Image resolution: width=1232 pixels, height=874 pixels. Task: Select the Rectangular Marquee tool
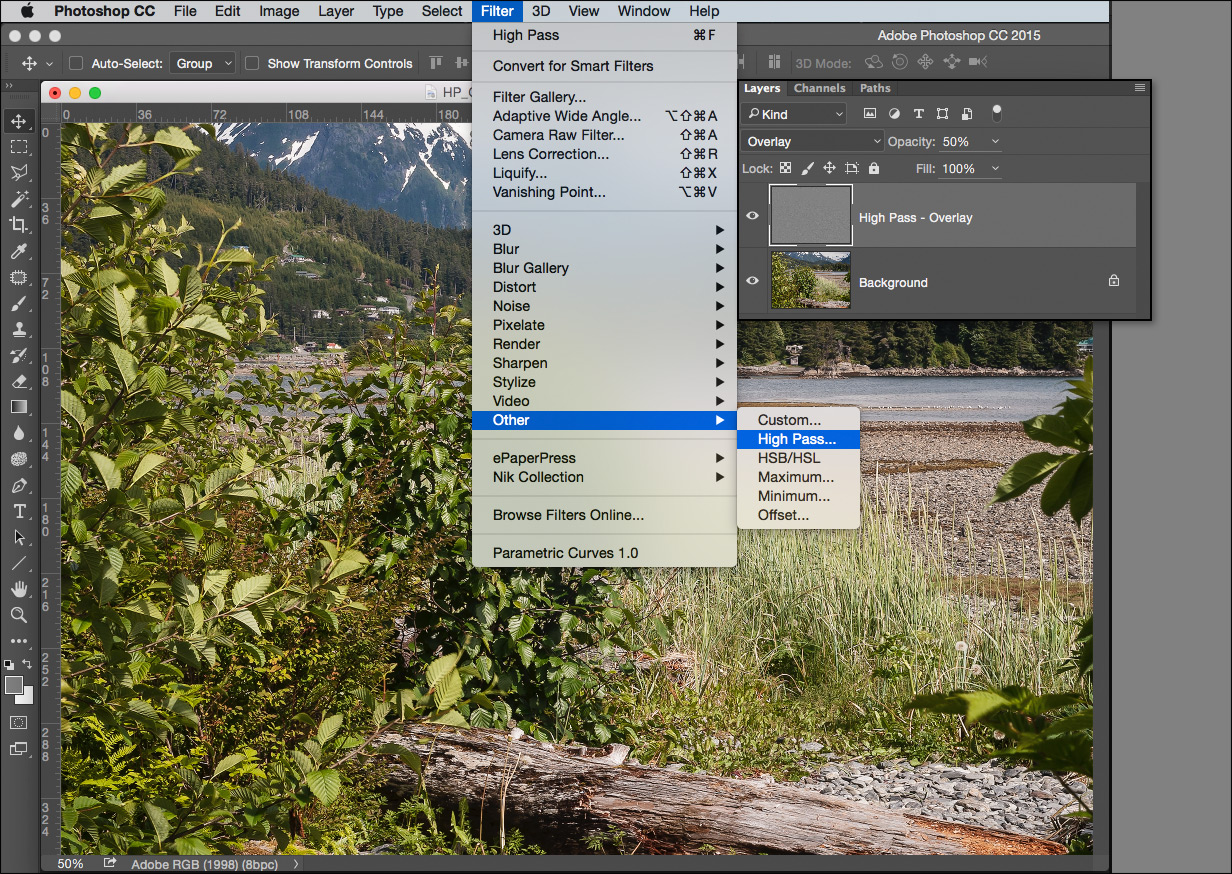click(19, 147)
